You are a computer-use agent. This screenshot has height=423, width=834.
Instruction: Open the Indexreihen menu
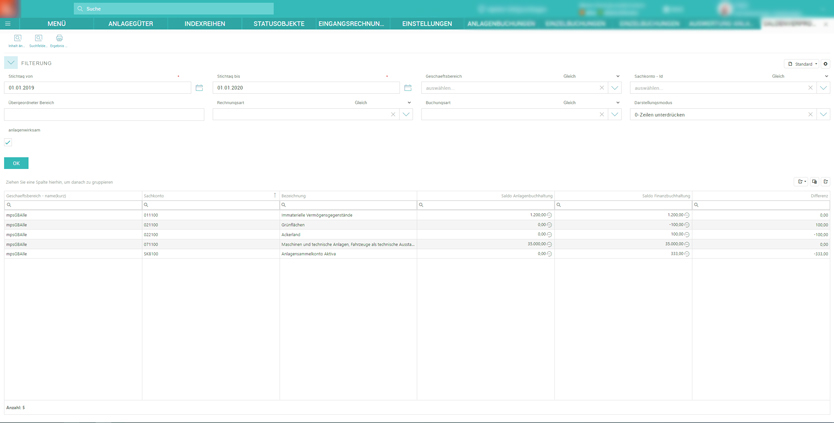click(x=204, y=23)
